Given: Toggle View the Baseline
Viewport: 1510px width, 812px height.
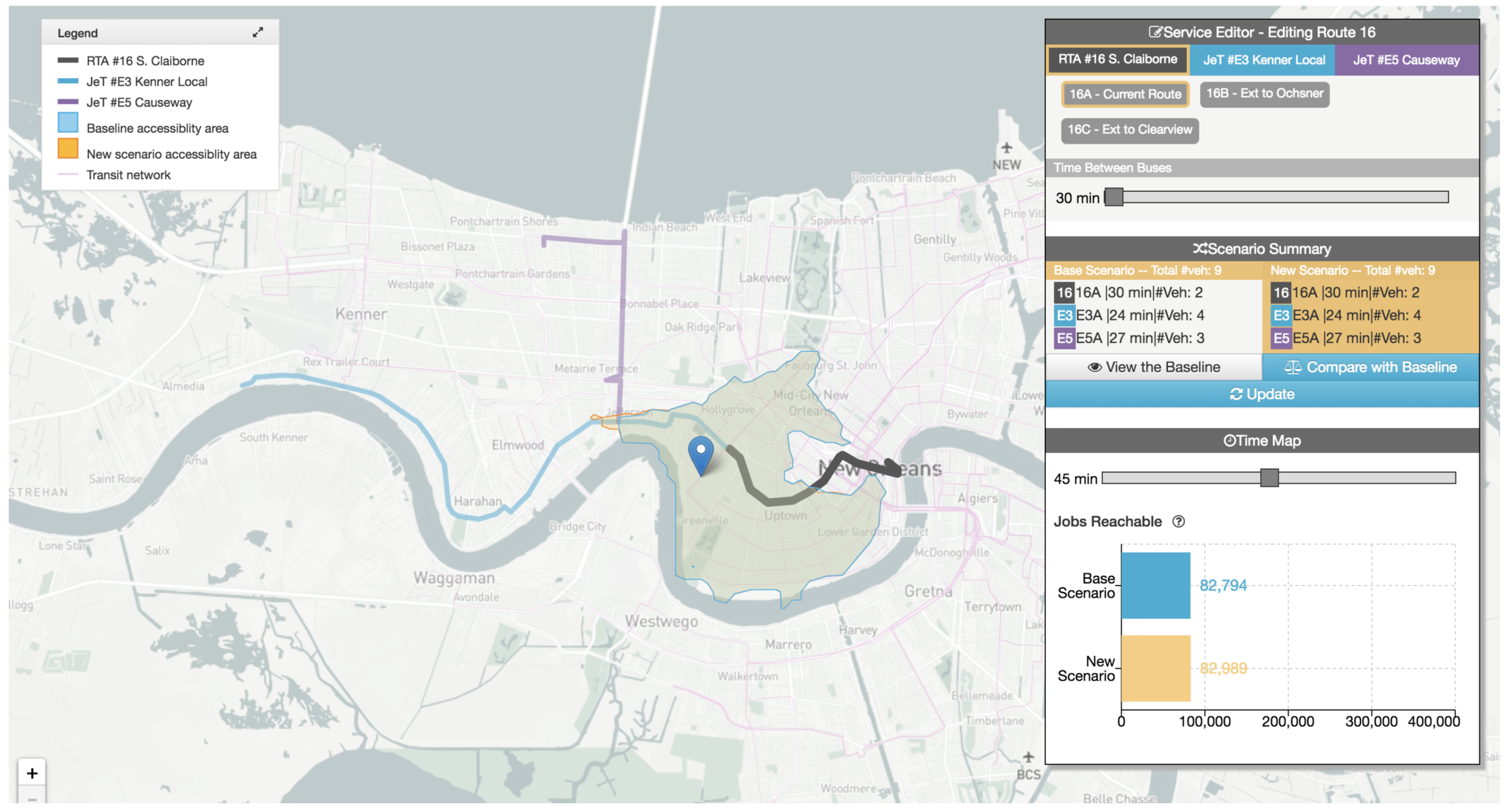Looking at the screenshot, I should [1154, 367].
